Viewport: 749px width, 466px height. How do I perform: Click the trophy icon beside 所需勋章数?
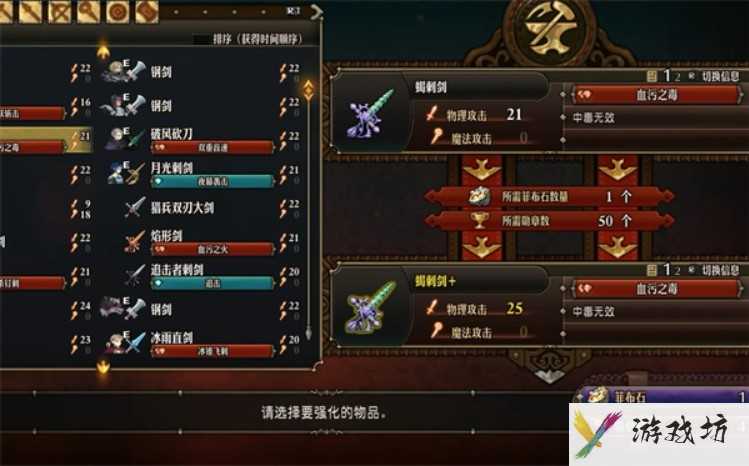479,220
